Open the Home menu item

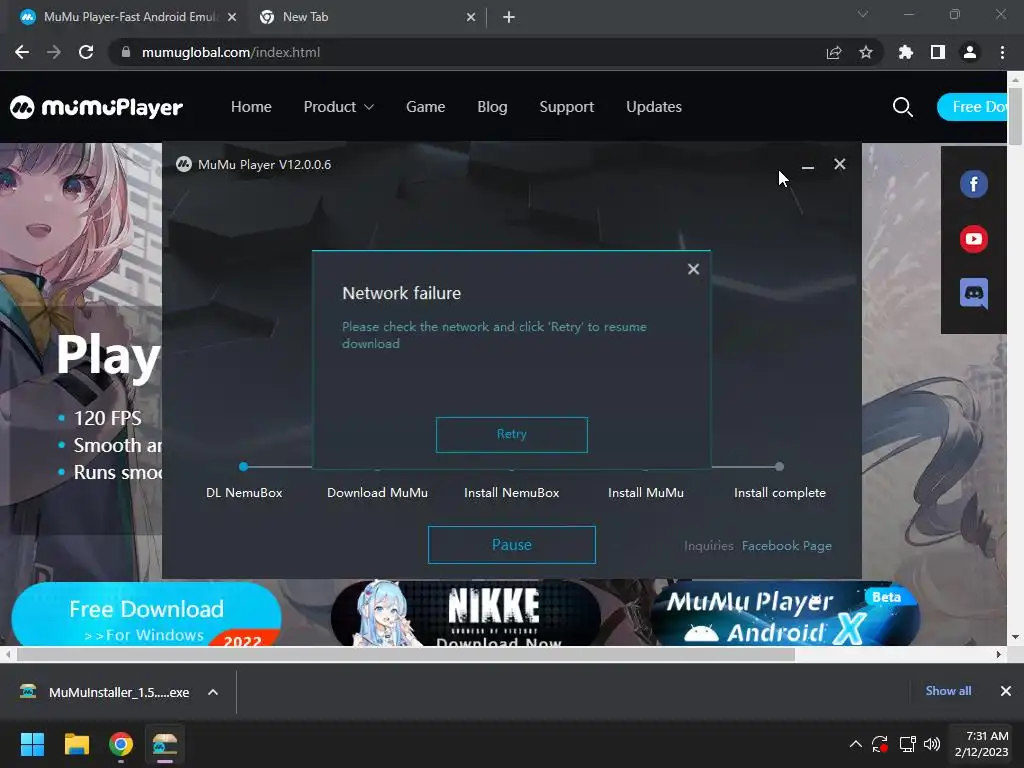click(x=251, y=107)
